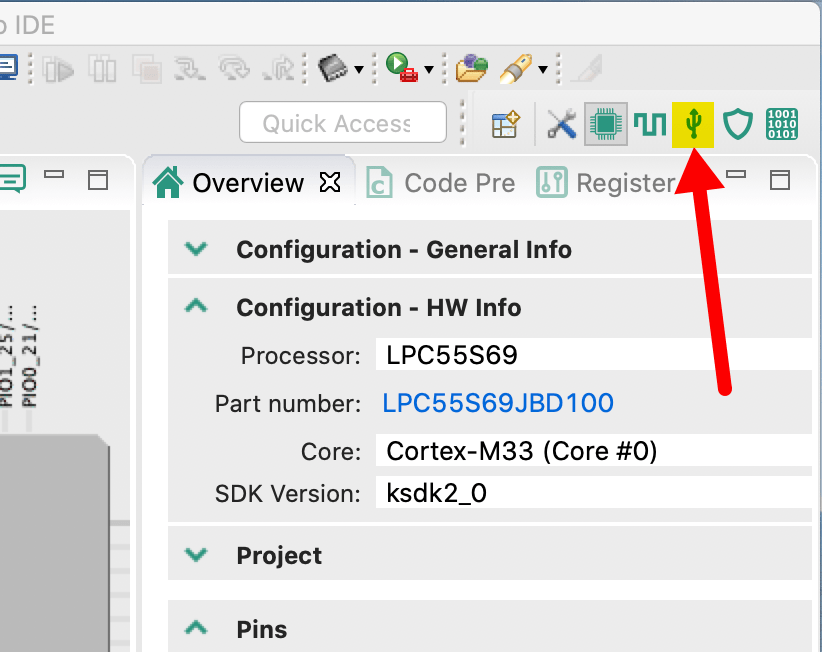The image size is (822, 652).
Task: Click the debug chip toolbar icon
Action: 333,68
